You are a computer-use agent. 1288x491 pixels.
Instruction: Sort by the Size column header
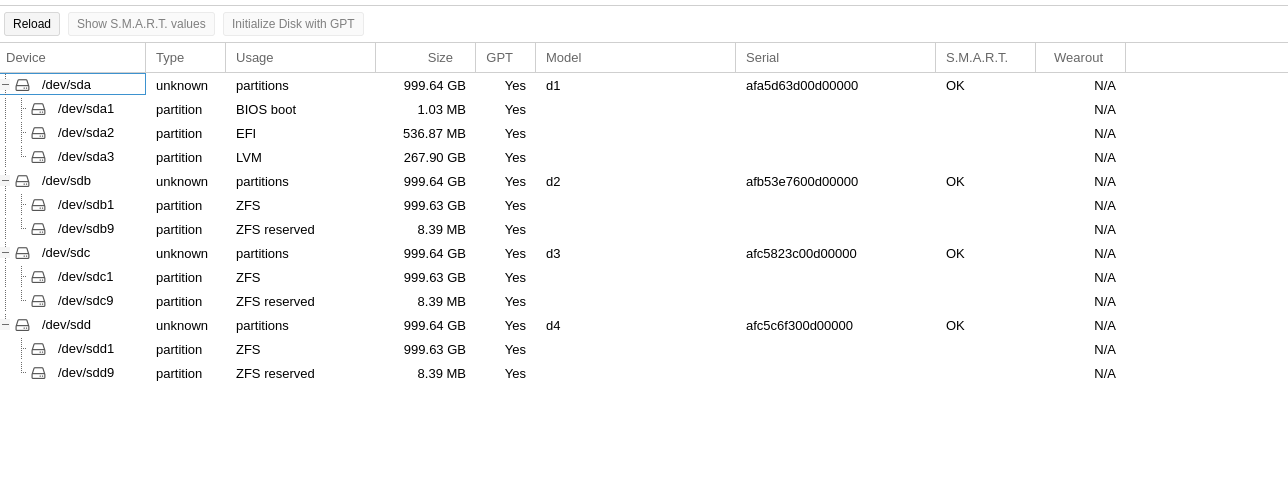click(425, 58)
